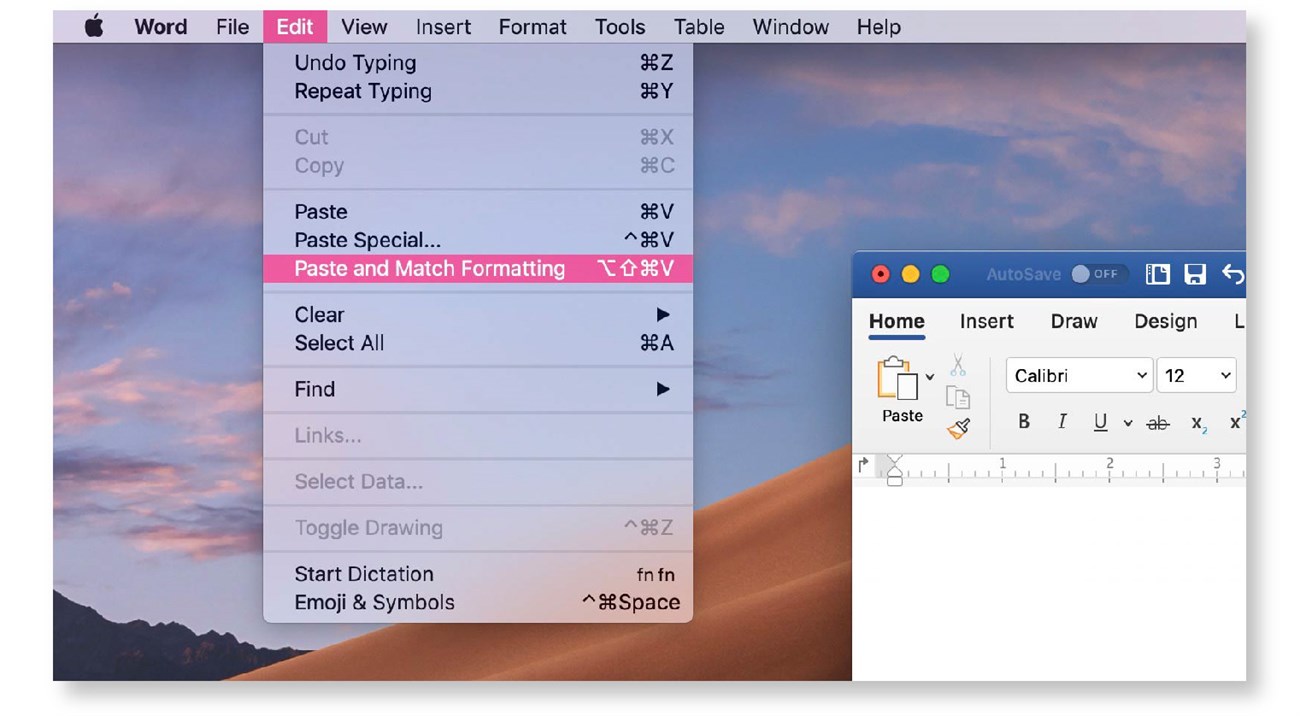This screenshot has width=1300, height=716.
Task: Switch to the Insert ribbon tab
Action: tap(986, 321)
